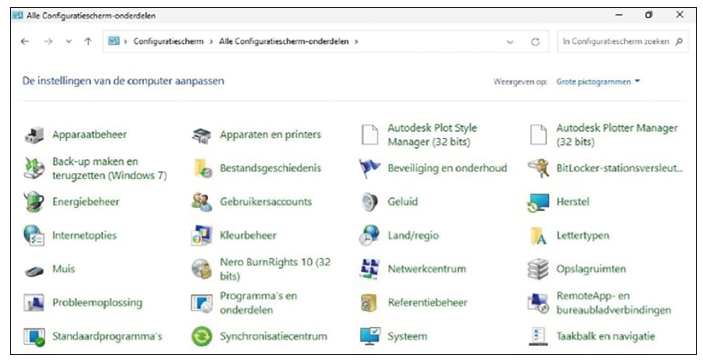Click the window title bar icon
The height and width of the screenshot is (362, 703).
tap(17, 15)
